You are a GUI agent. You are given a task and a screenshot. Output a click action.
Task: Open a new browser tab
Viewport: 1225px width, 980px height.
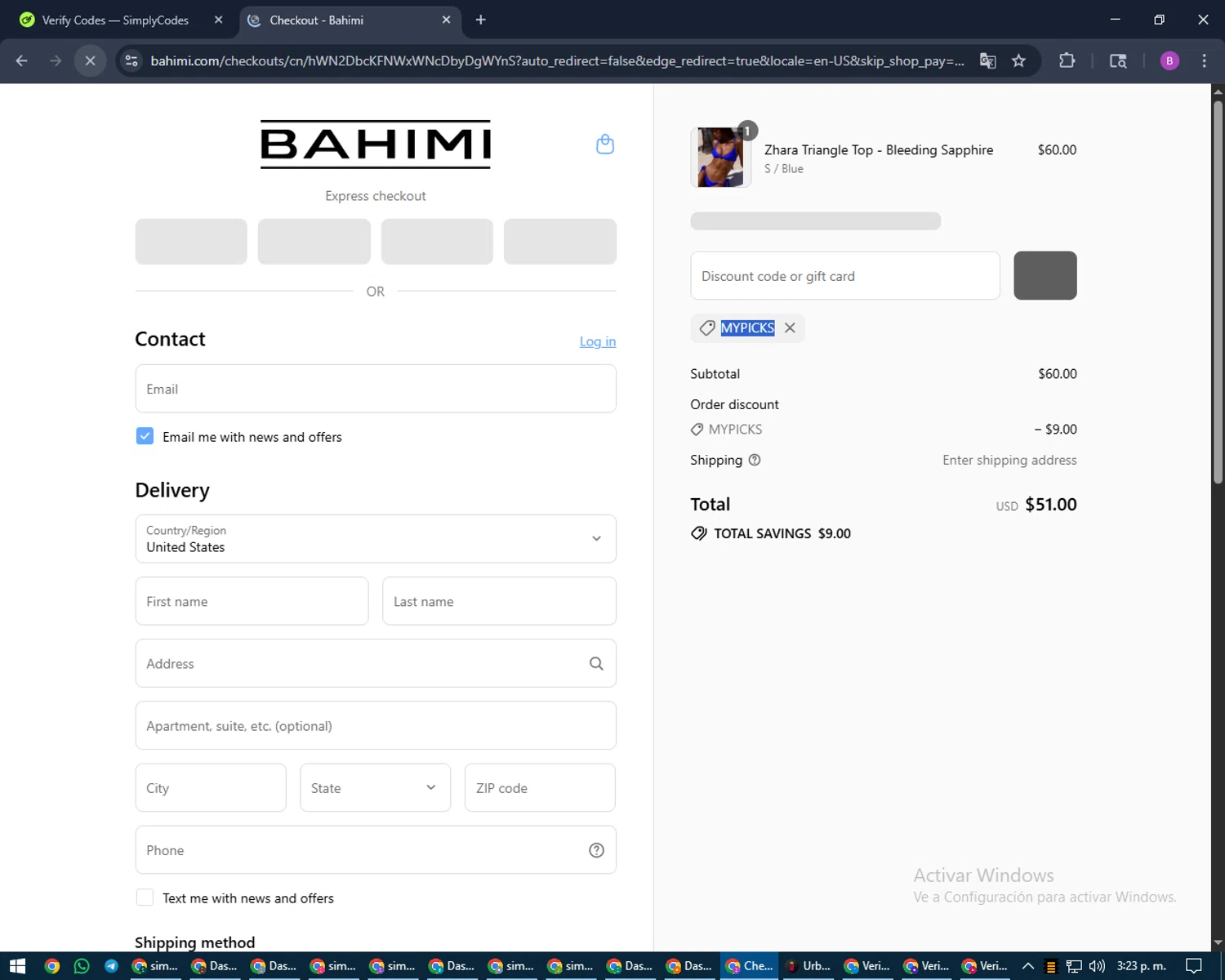(x=480, y=20)
